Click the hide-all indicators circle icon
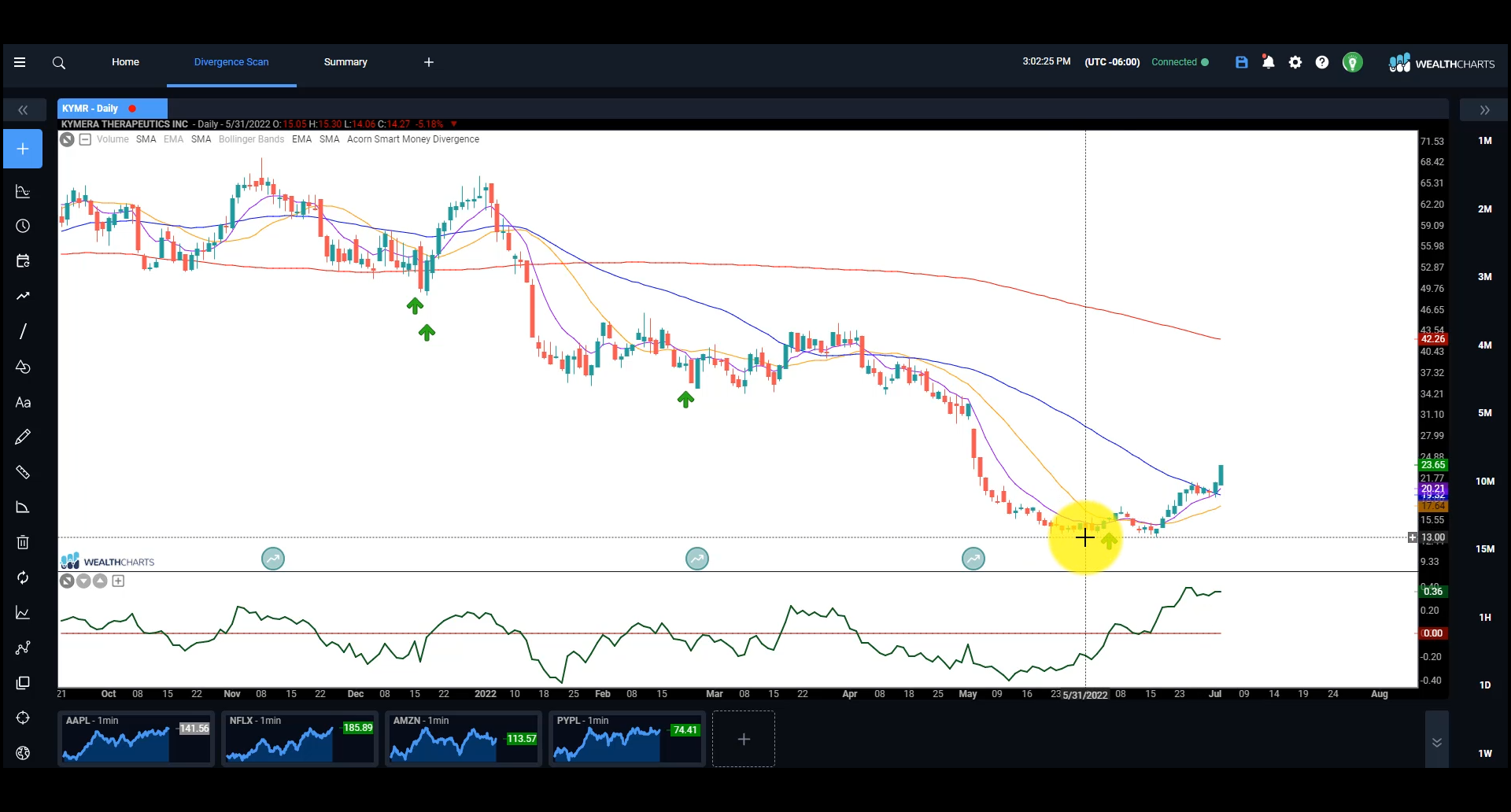 tap(68, 139)
